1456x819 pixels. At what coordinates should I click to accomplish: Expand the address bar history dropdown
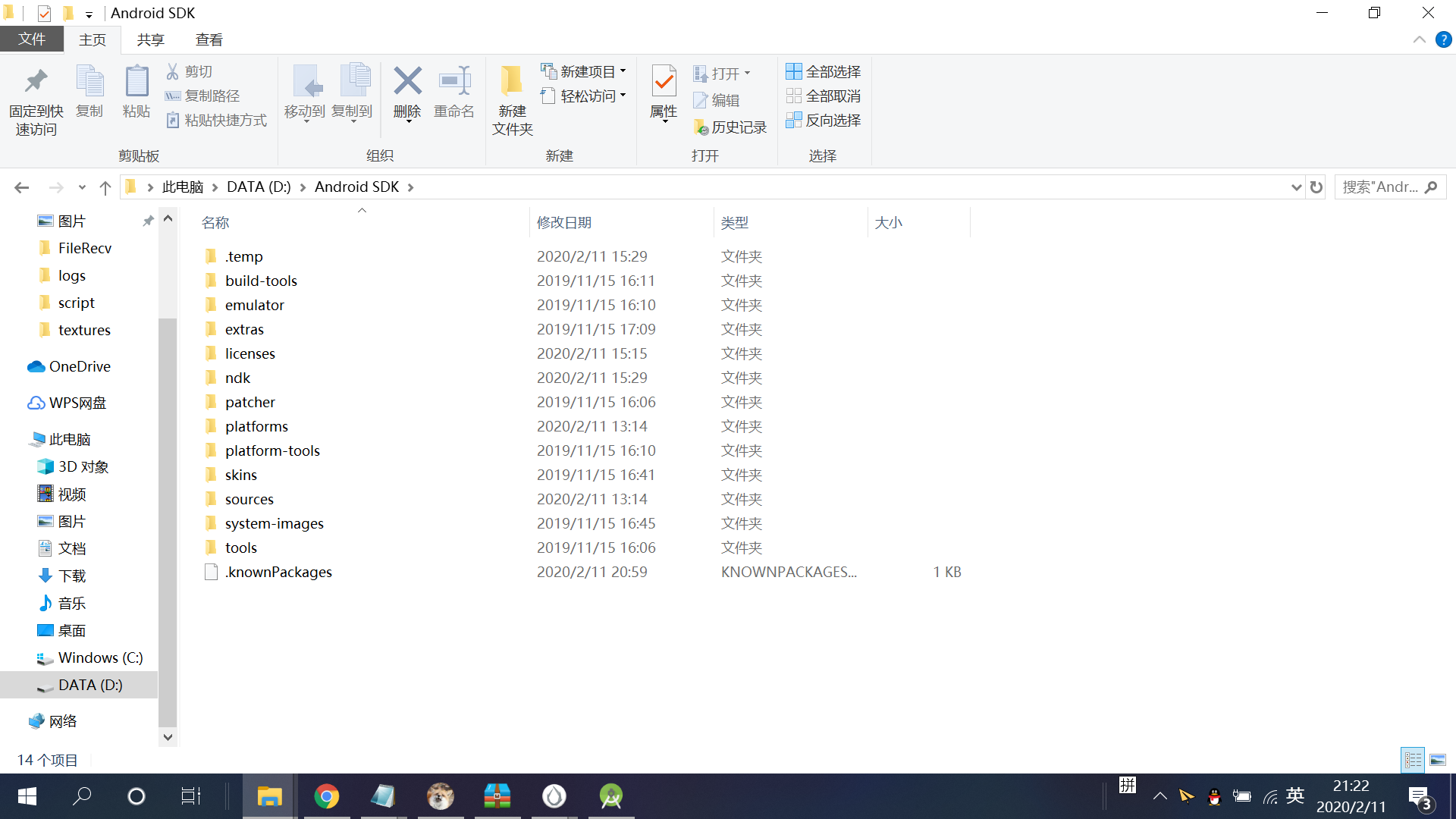[x=1296, y=187]
